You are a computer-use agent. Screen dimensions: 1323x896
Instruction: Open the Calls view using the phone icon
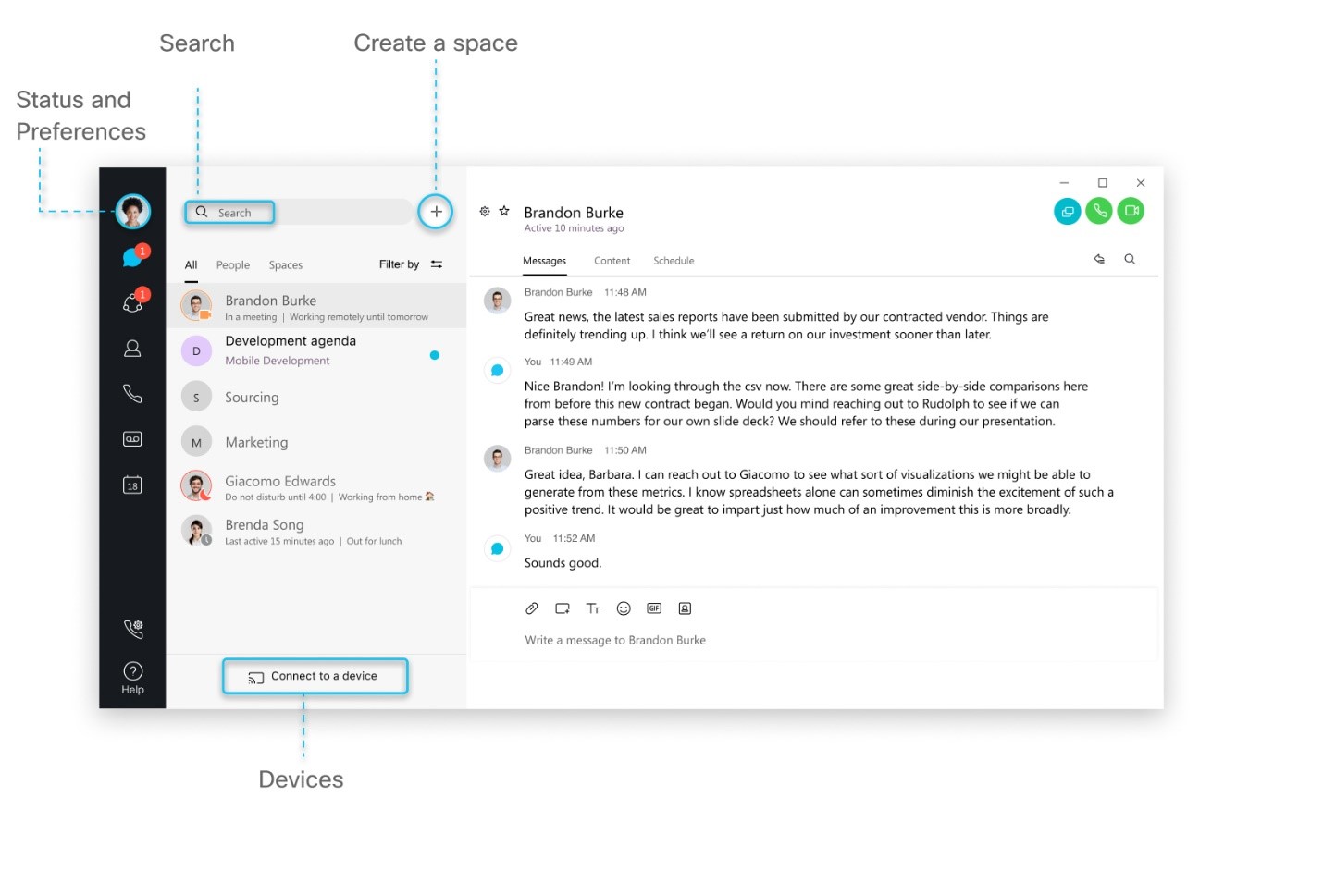(132, 394)
